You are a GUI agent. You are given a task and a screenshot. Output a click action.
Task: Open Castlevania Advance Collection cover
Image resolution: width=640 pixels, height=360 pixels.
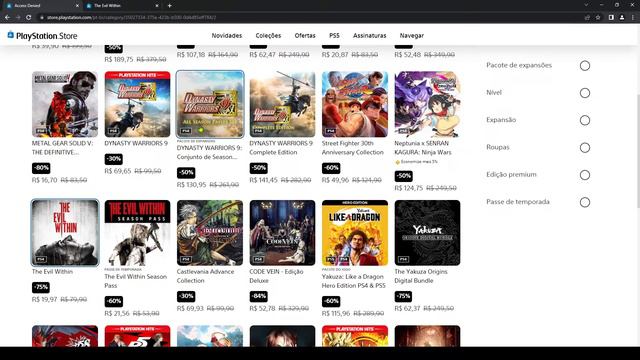point(210,233)
